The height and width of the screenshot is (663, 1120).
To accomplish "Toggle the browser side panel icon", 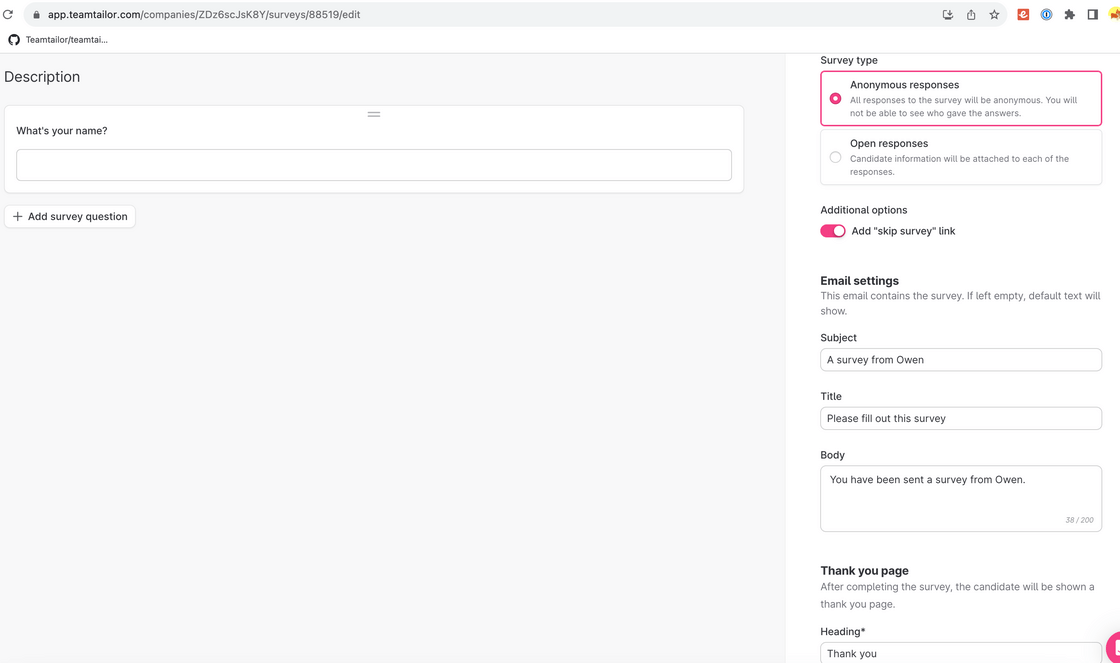I will tap(1092, 15).
